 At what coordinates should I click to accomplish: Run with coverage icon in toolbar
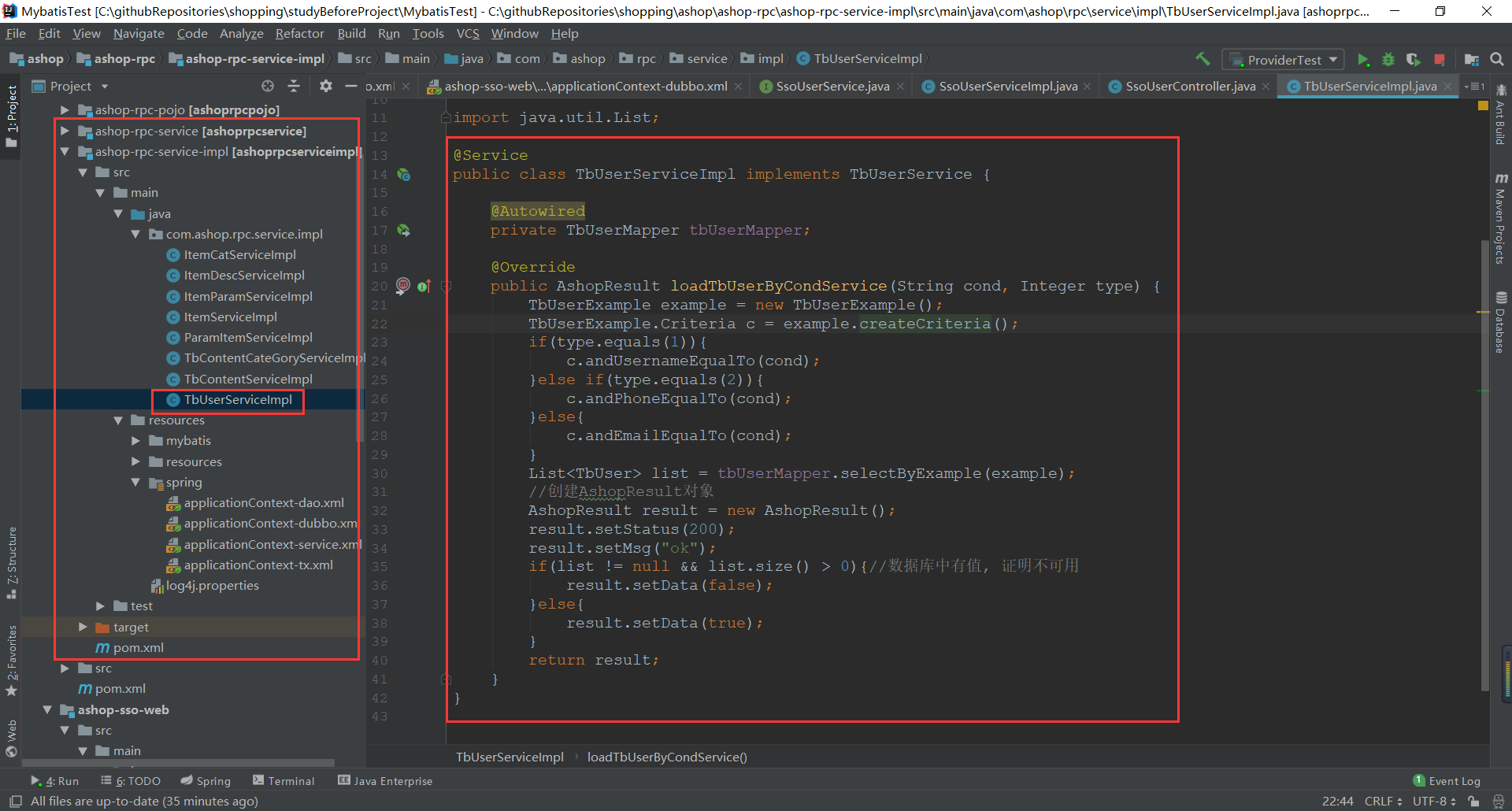tap(1414, 60)
